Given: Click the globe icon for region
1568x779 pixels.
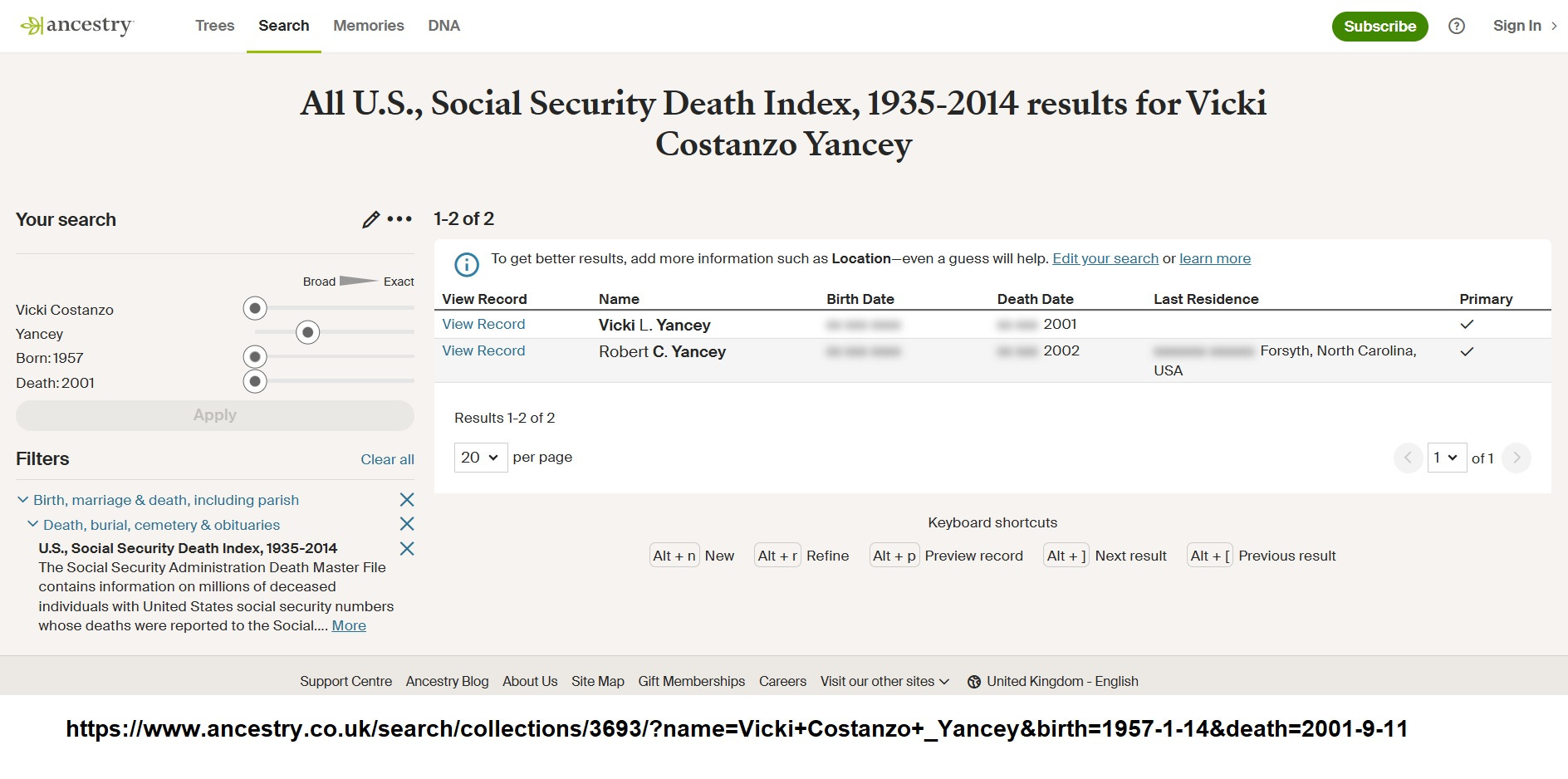Looking at the screenshot, I should pos(974,682).
